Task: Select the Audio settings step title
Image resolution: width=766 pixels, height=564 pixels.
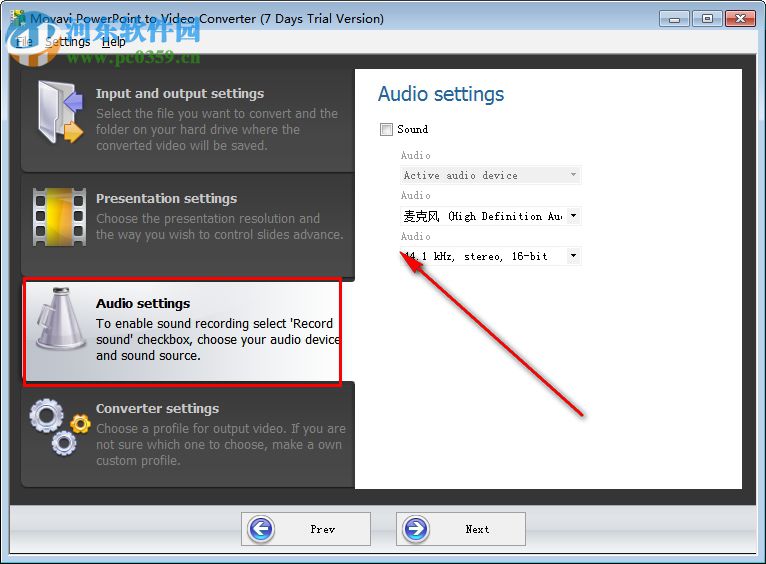Action: [143, 303]
